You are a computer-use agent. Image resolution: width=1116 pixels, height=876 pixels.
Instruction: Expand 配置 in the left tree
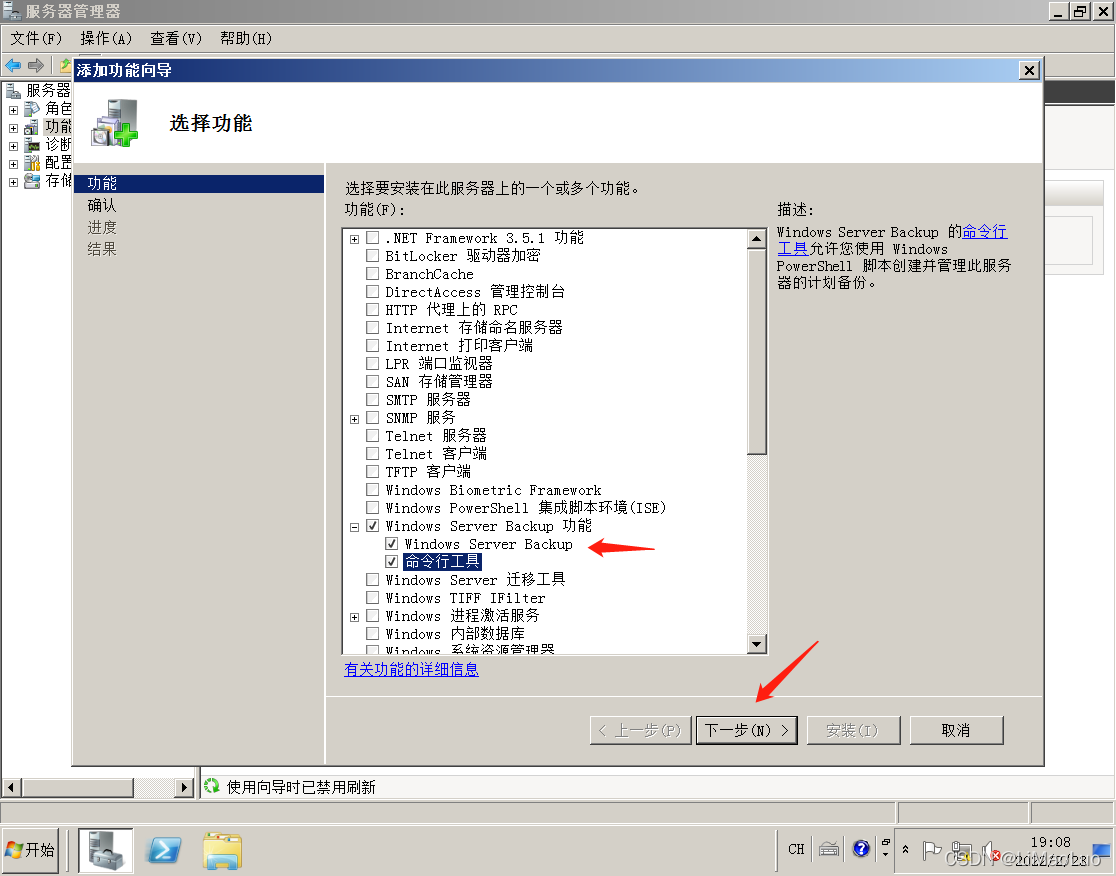(x=14, y=164)
